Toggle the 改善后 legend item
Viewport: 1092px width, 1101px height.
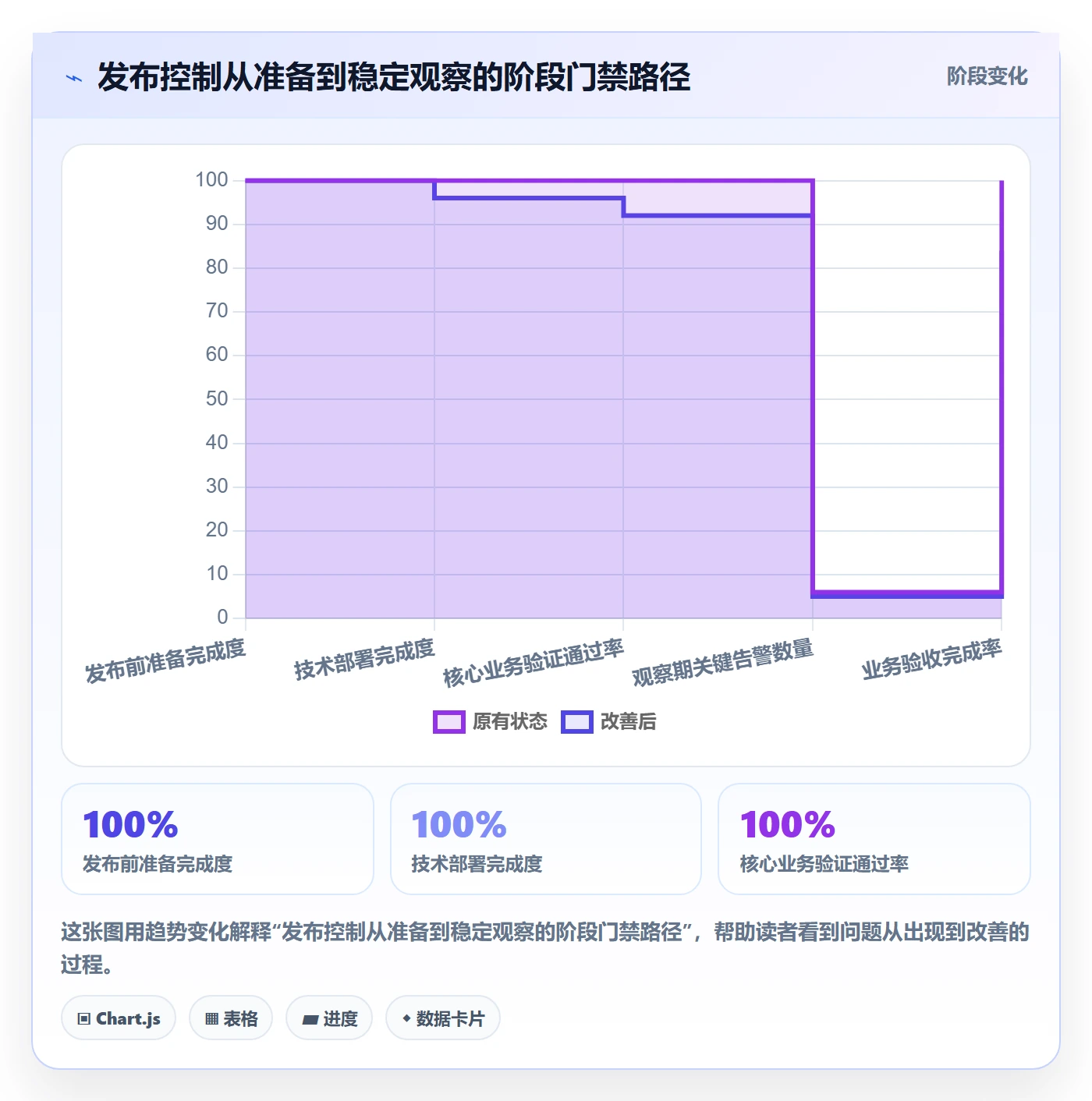pyautogui.click(x=609, y=722)
